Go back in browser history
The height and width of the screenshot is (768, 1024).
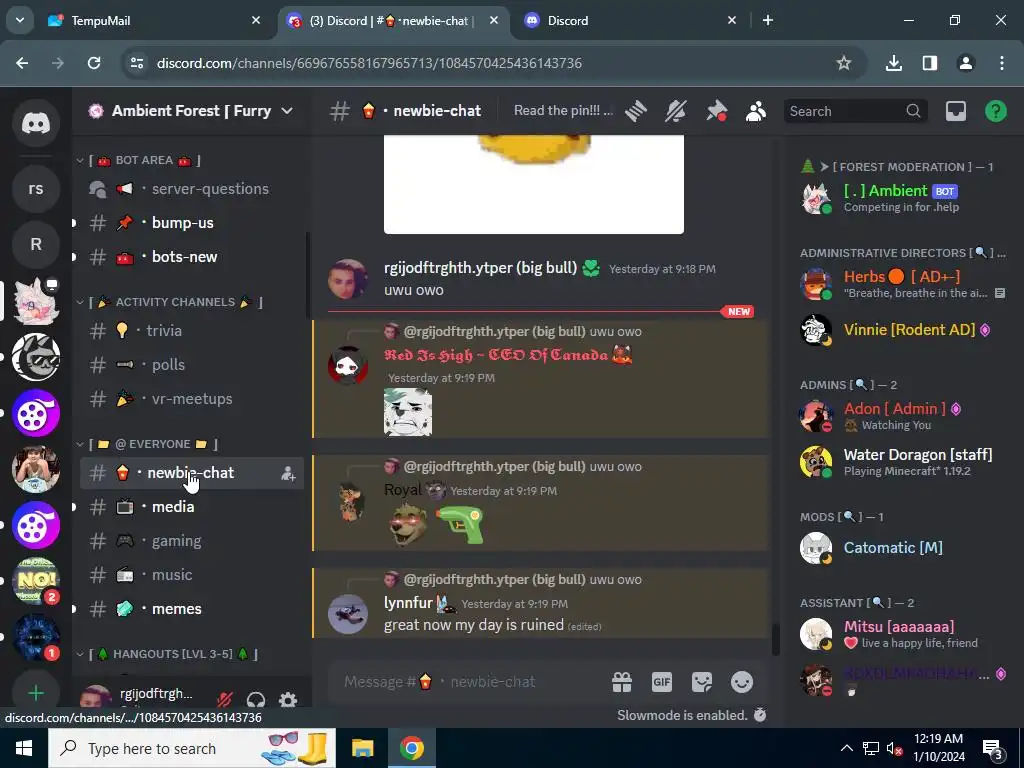point(22,63)
